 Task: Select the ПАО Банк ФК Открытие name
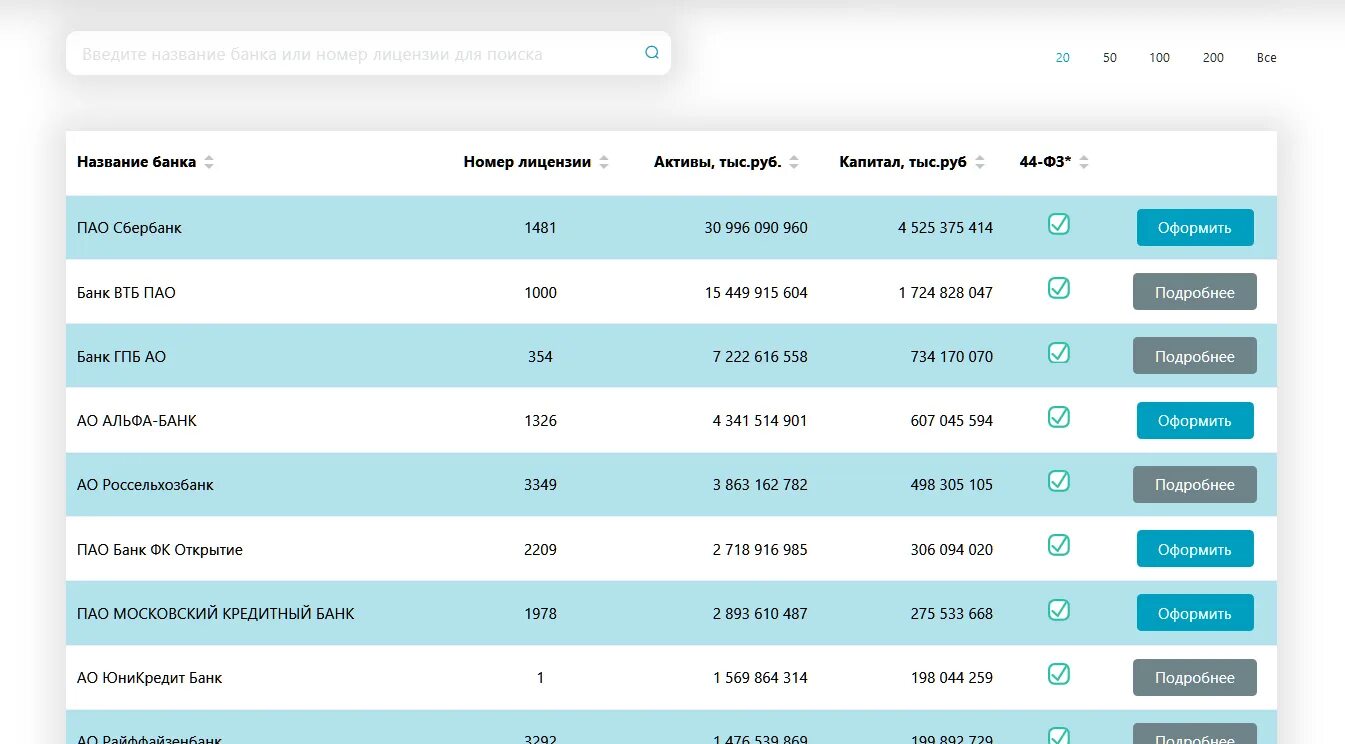tap(160, 550)
